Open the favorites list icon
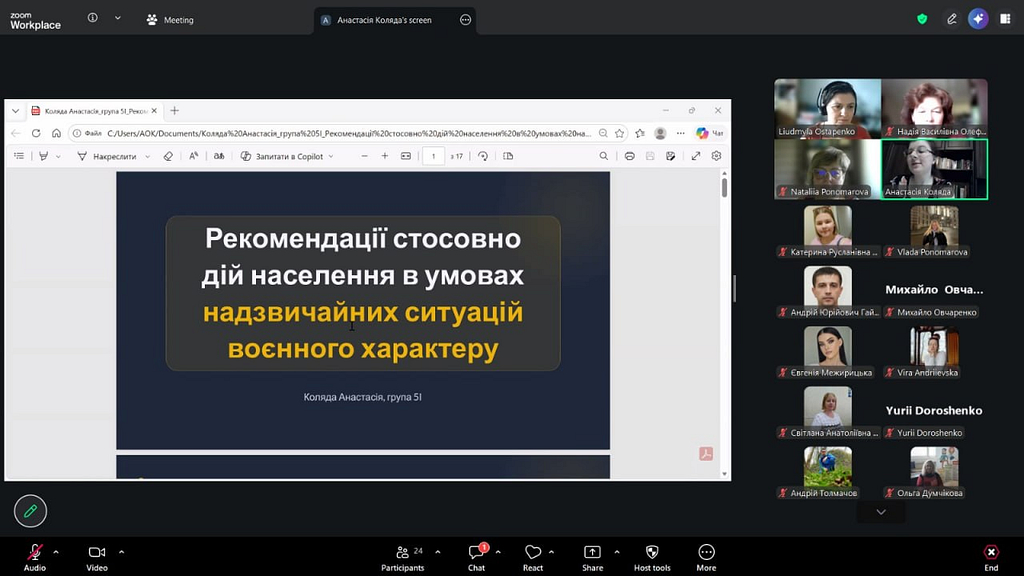 tap(640, 133)
